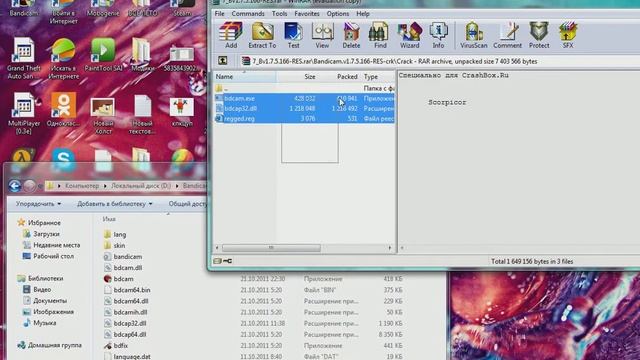This screenshot has height=360, width=640.
Task: Run the Test archive tool
Action: pos(293,36)
